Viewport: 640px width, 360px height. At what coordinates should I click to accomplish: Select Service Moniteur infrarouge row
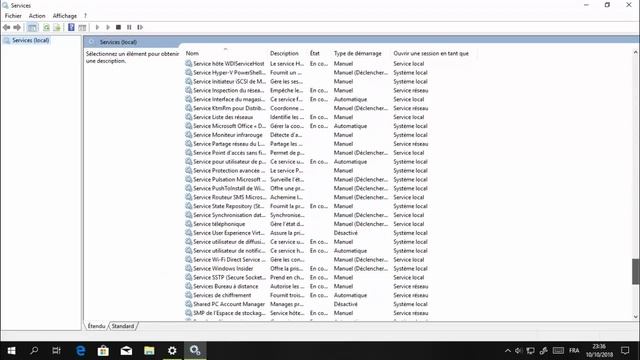coord(306,135)
